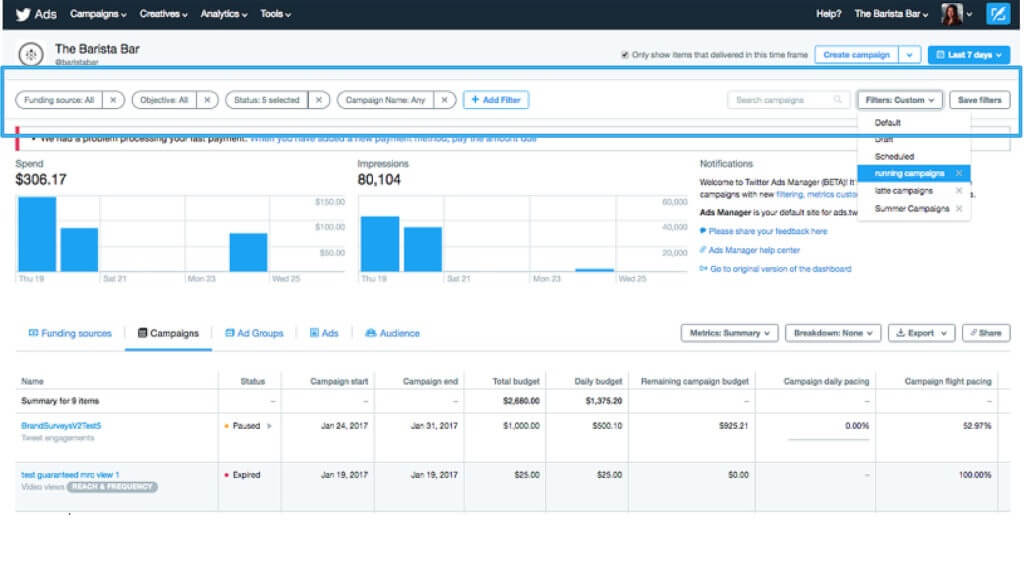This screenshot has width=1024, height=576.
Task: Click the Help? link
Action: pyautogui.click(x=828, y=14)
